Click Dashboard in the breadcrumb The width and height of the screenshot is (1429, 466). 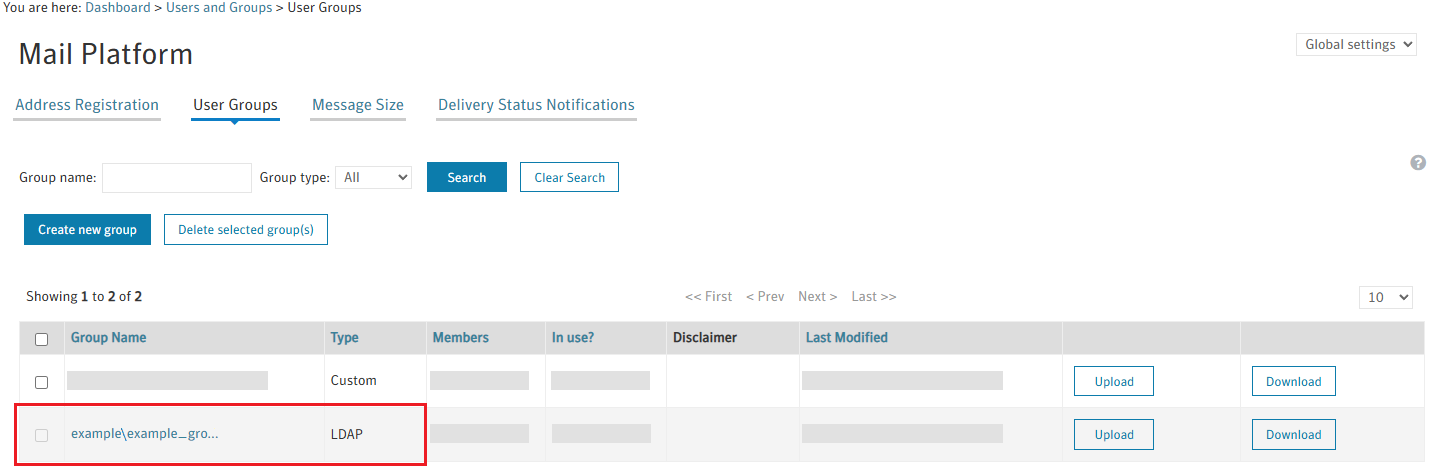pyautogui.click(x=118, y=8)
